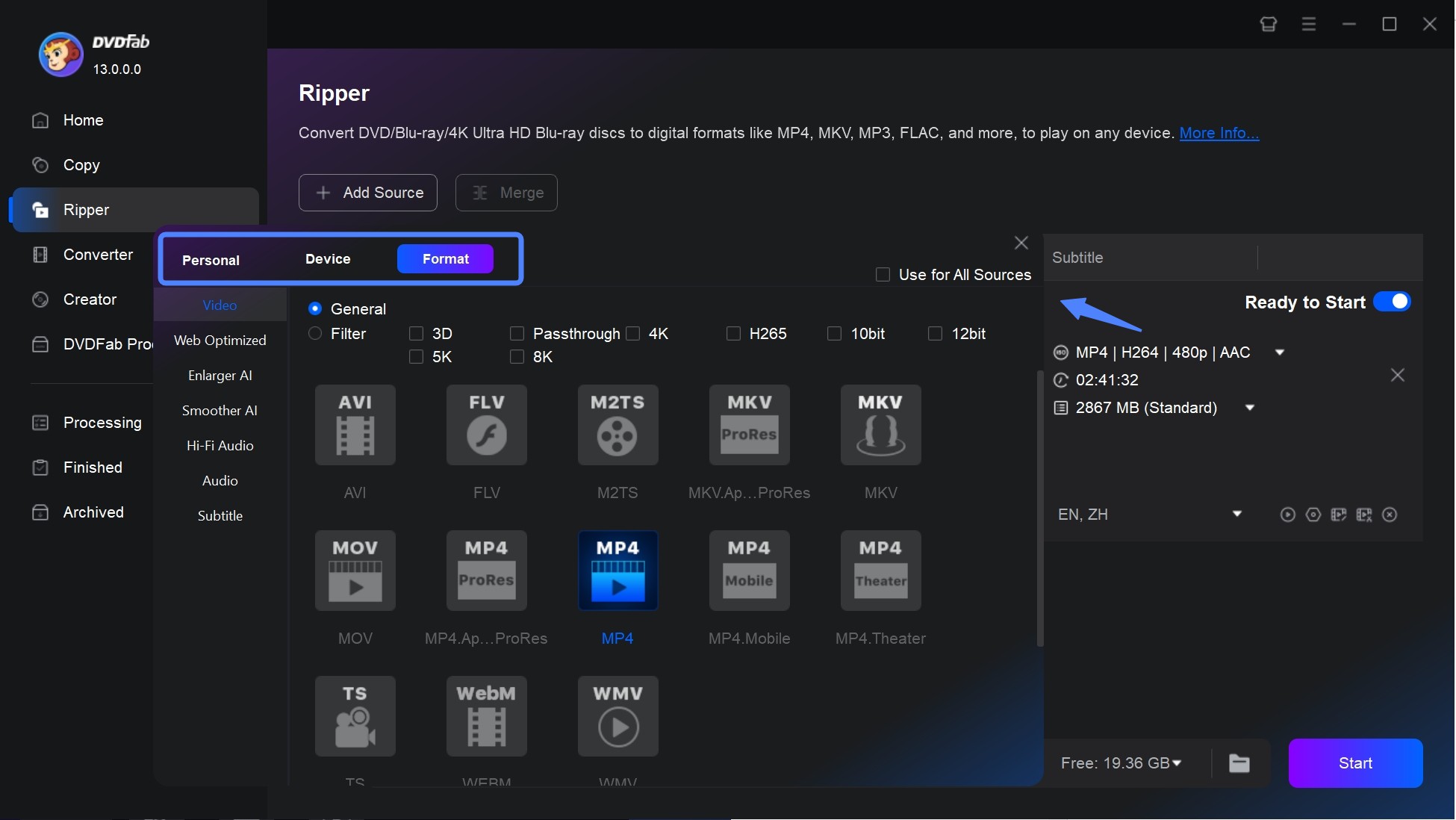Select the General radio button
The width and height of the screenshot is (1456, 820).
point(314,308)
